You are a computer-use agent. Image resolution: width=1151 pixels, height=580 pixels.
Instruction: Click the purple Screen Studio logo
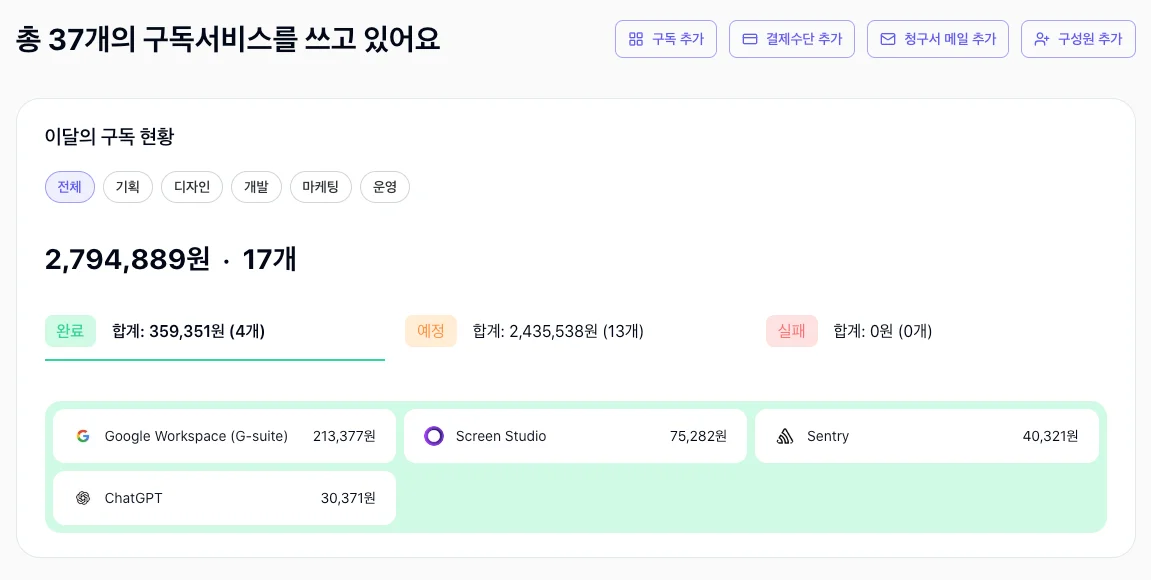click(435, 436)
